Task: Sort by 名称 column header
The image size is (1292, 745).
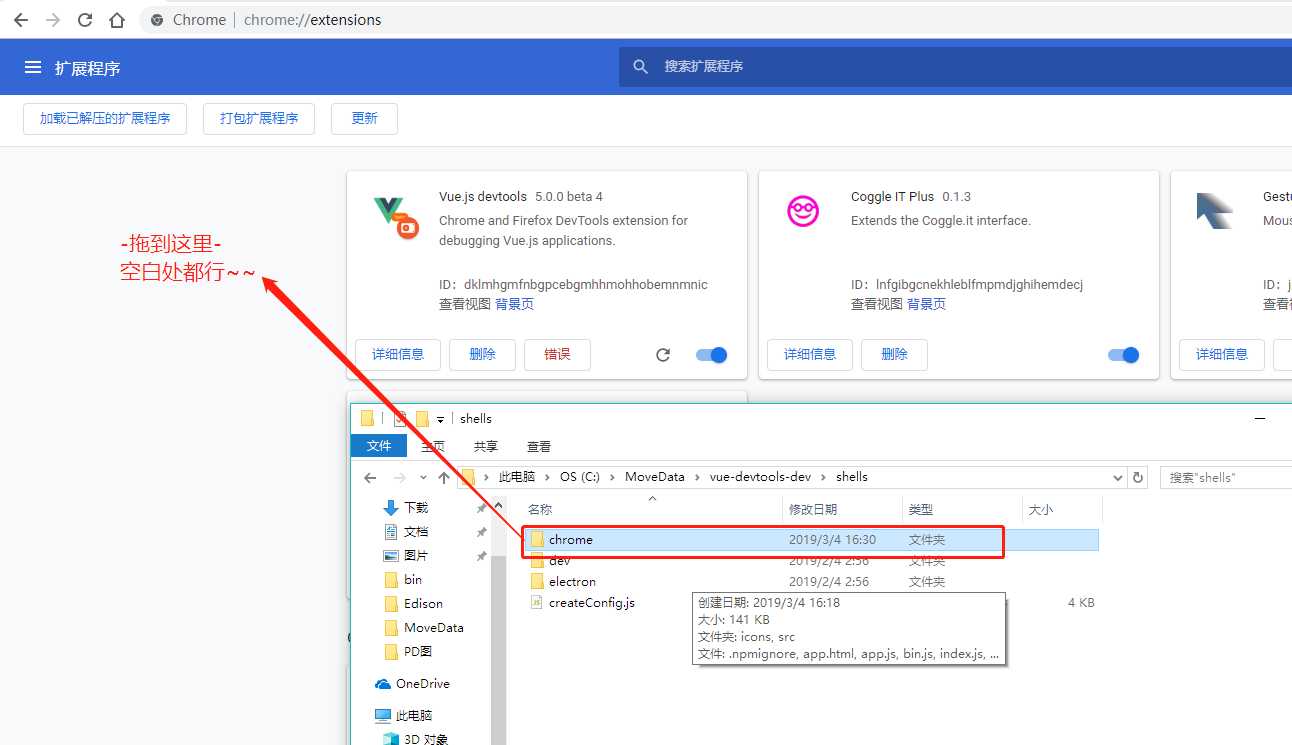Action: click(x=652, y=510)
